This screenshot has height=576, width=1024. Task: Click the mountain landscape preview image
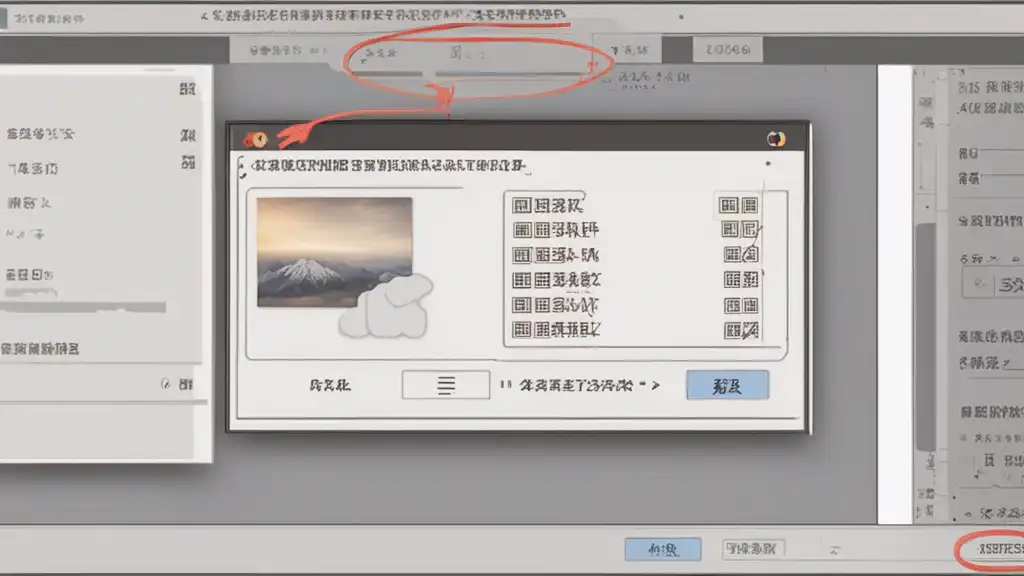[334, 252]
